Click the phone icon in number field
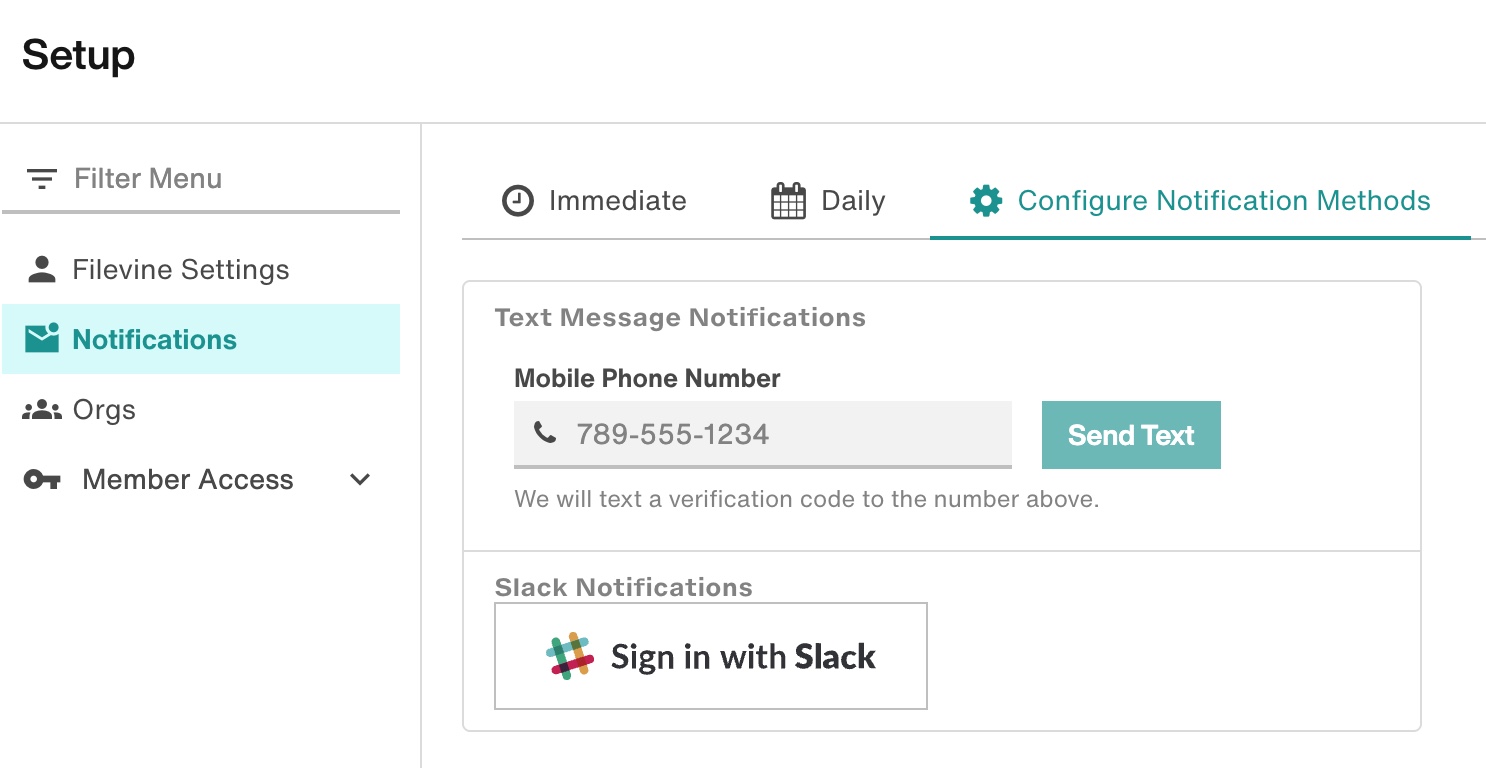 545,433
